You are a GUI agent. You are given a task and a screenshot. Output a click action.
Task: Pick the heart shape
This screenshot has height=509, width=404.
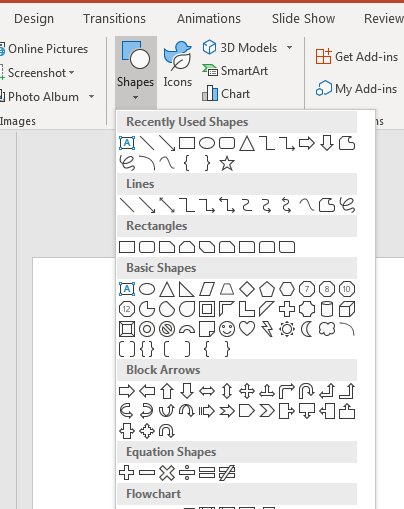tap(247, 329)
